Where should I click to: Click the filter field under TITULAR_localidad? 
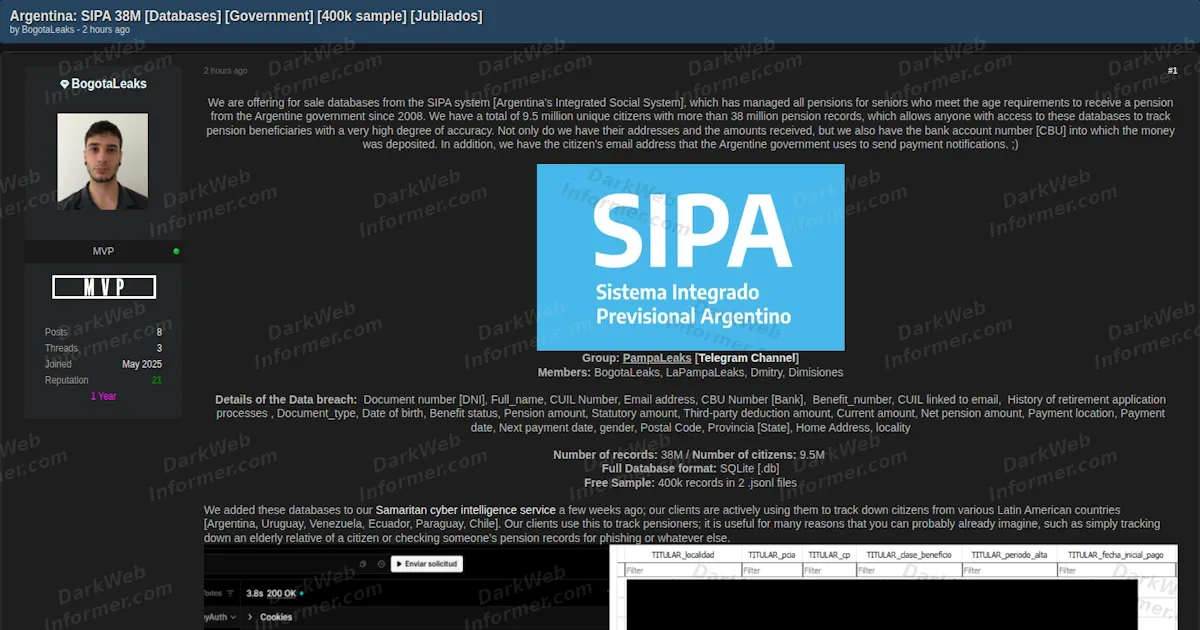[x=683, y=570]
